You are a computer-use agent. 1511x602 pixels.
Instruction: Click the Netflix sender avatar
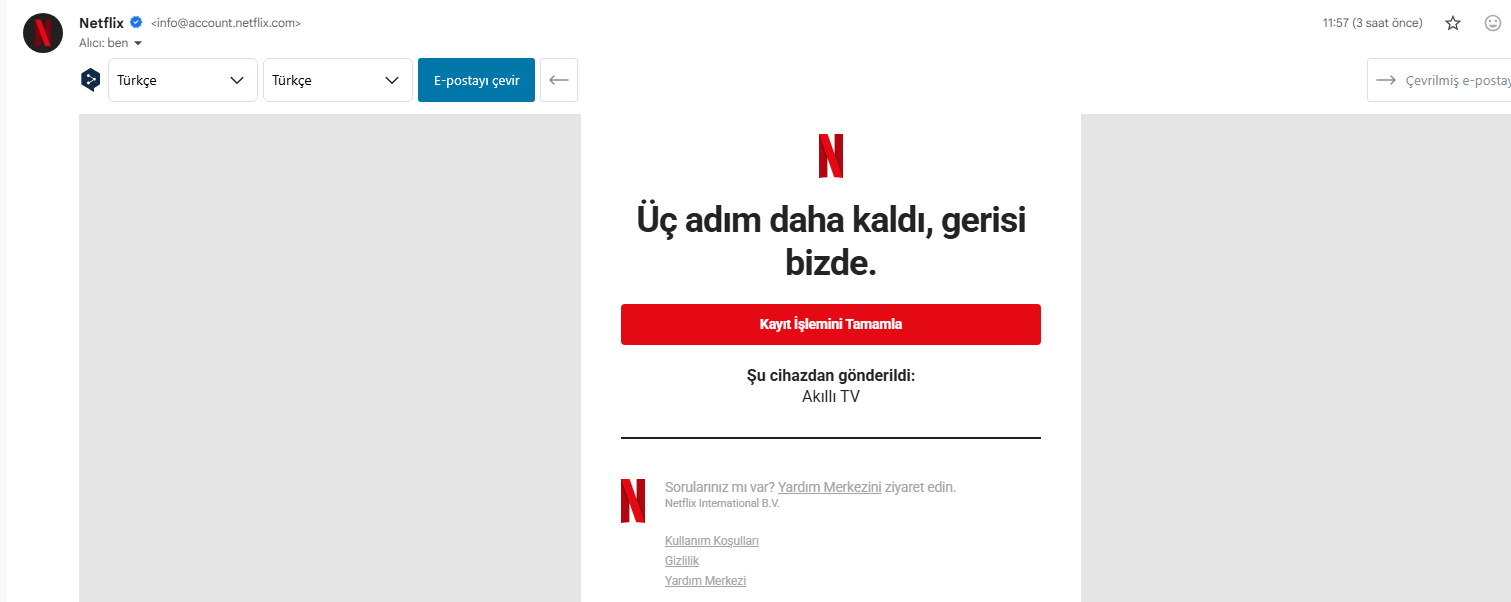coord(43,33)
